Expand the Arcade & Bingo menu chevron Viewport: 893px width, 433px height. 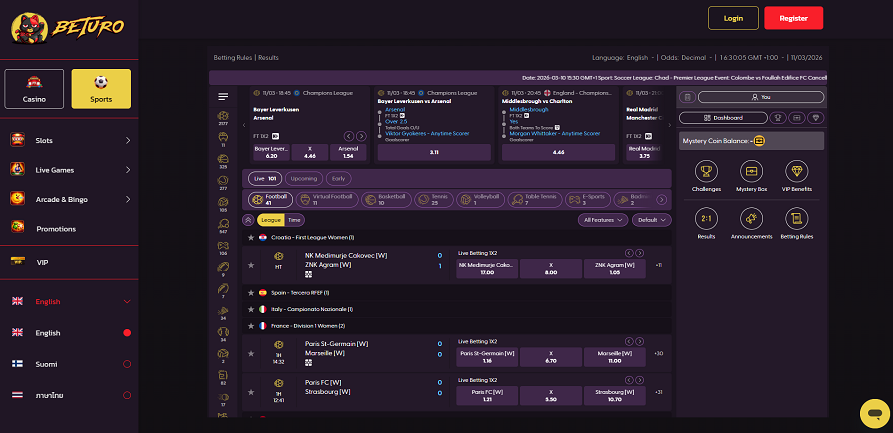click(x=128, y=199)
